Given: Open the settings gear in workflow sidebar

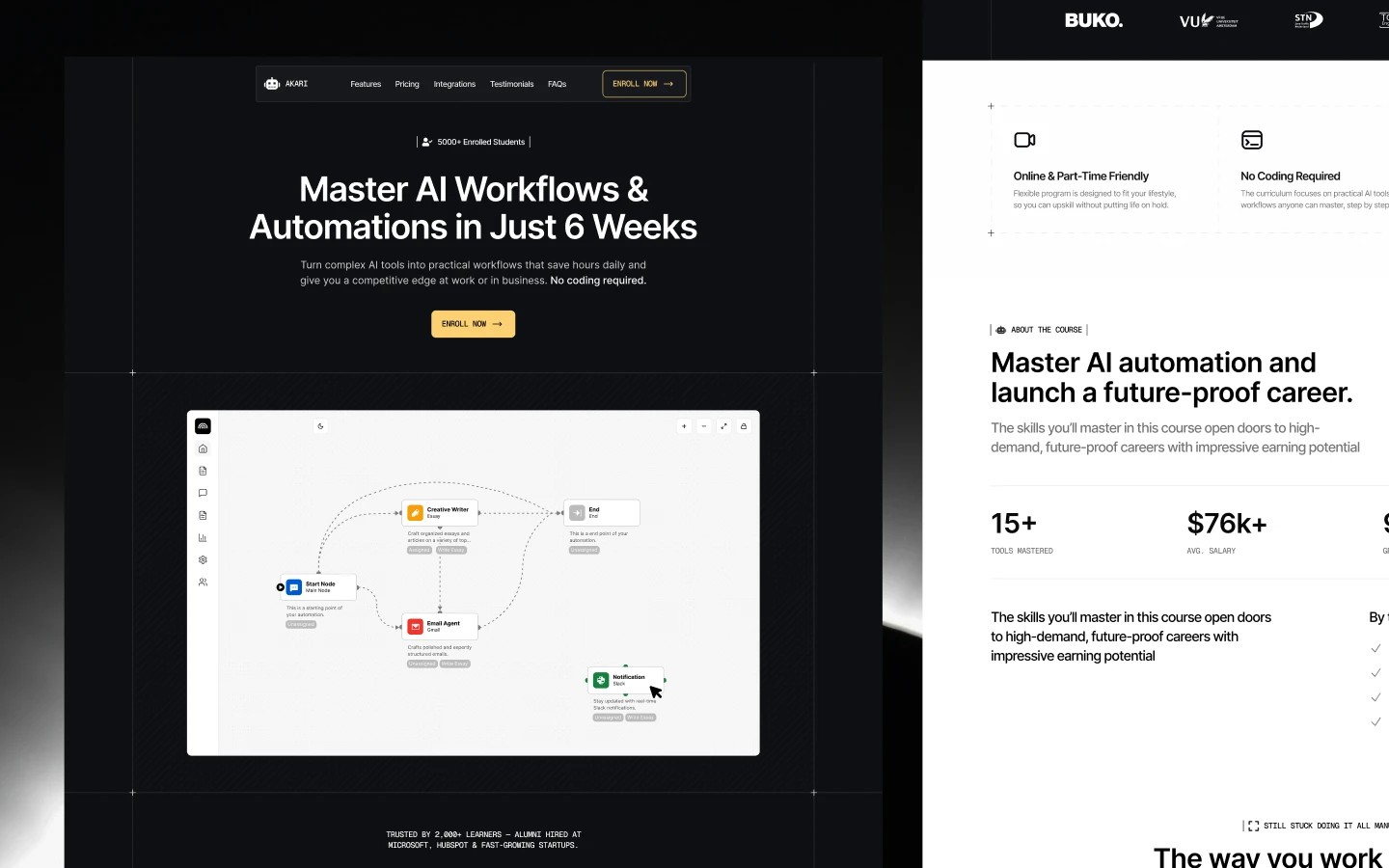Looking at the screenshot, I should click(x=203, y=559).
